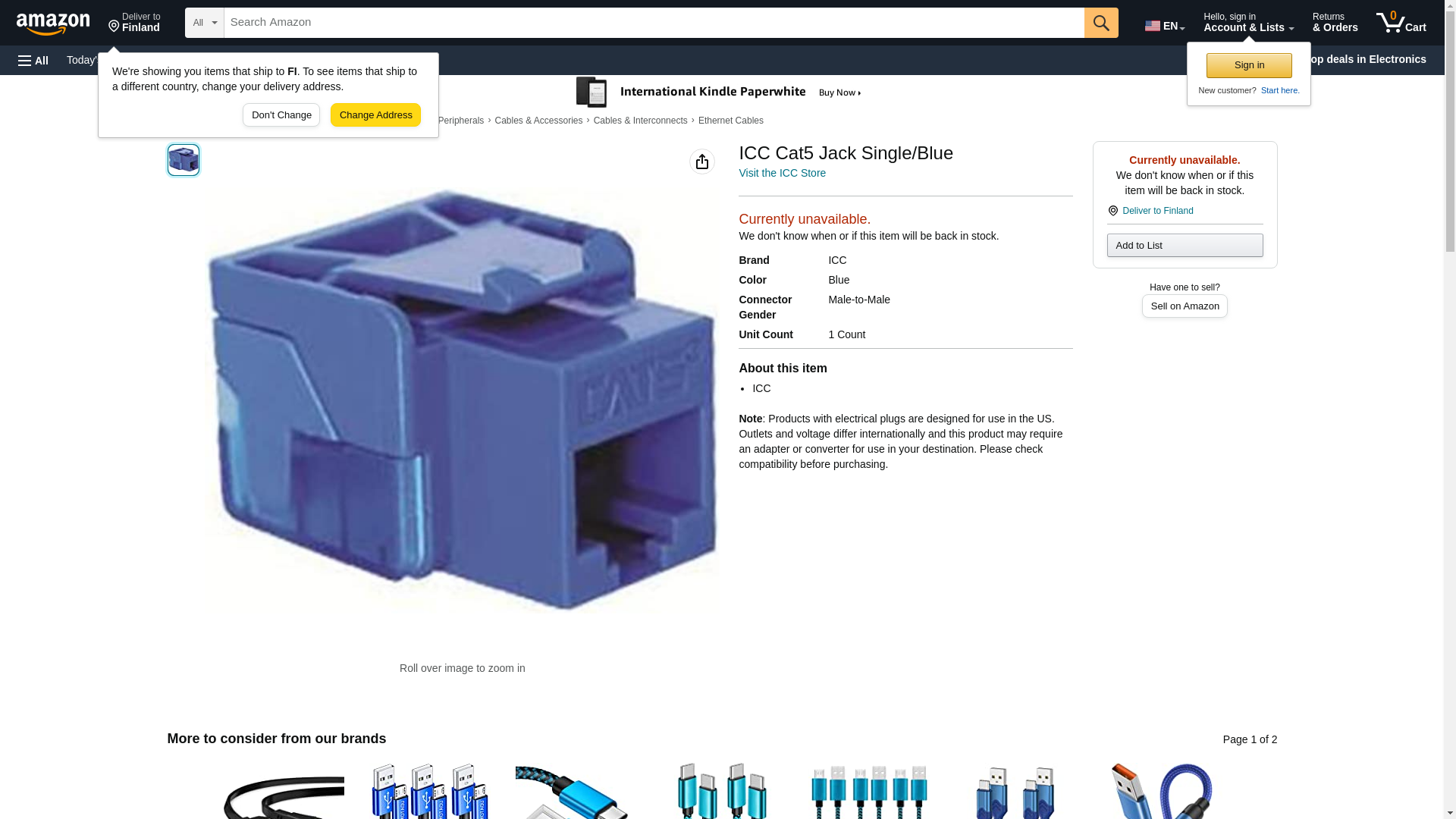Open the All hamburger menu
This screenshot has width=1456, height=819.
(x=33, y=60)
